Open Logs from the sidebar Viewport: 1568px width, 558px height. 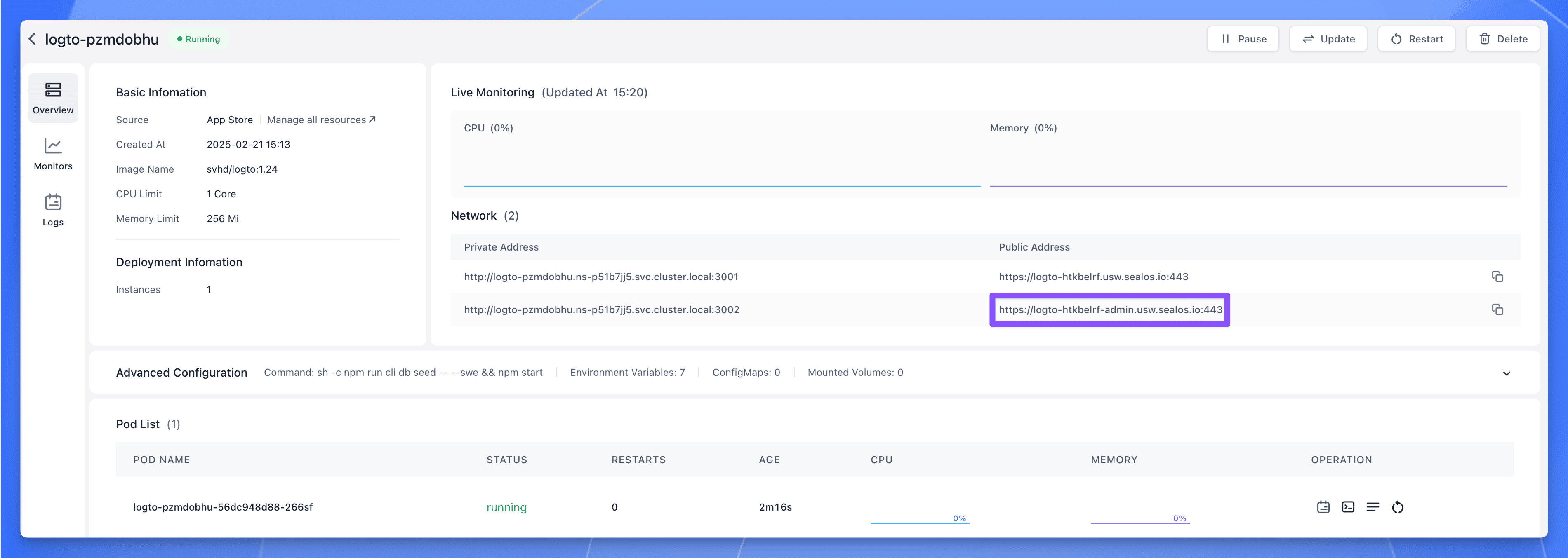pos(53,209)
